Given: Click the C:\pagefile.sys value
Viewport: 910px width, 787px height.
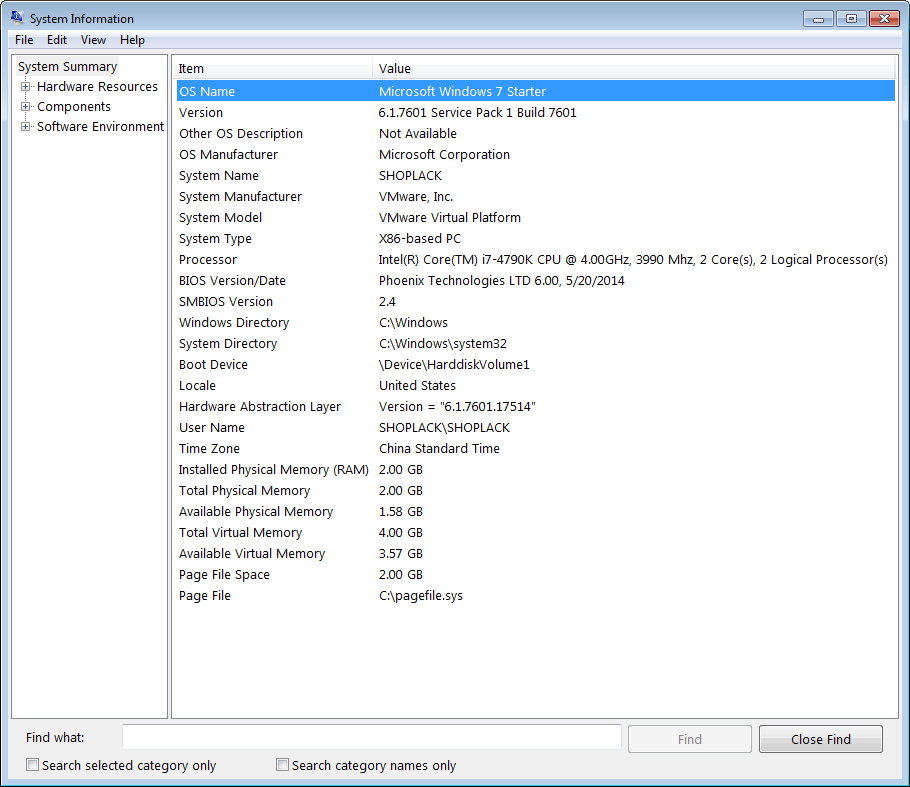Looking at the screenshot, I should tap(421, 595).
